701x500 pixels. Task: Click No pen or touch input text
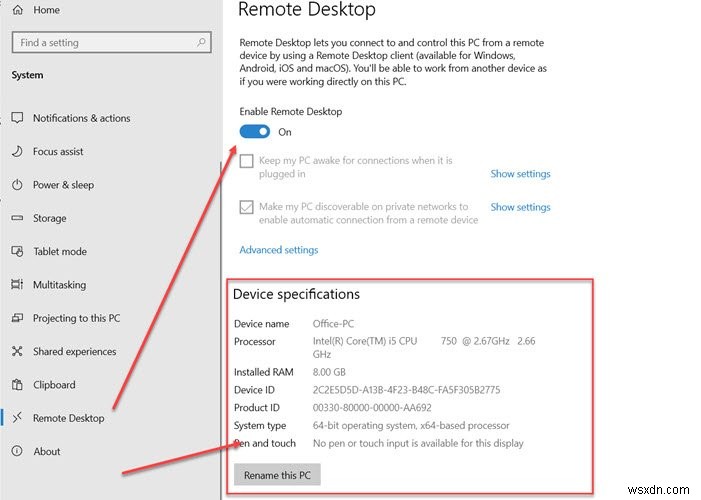tap(418, 443)
